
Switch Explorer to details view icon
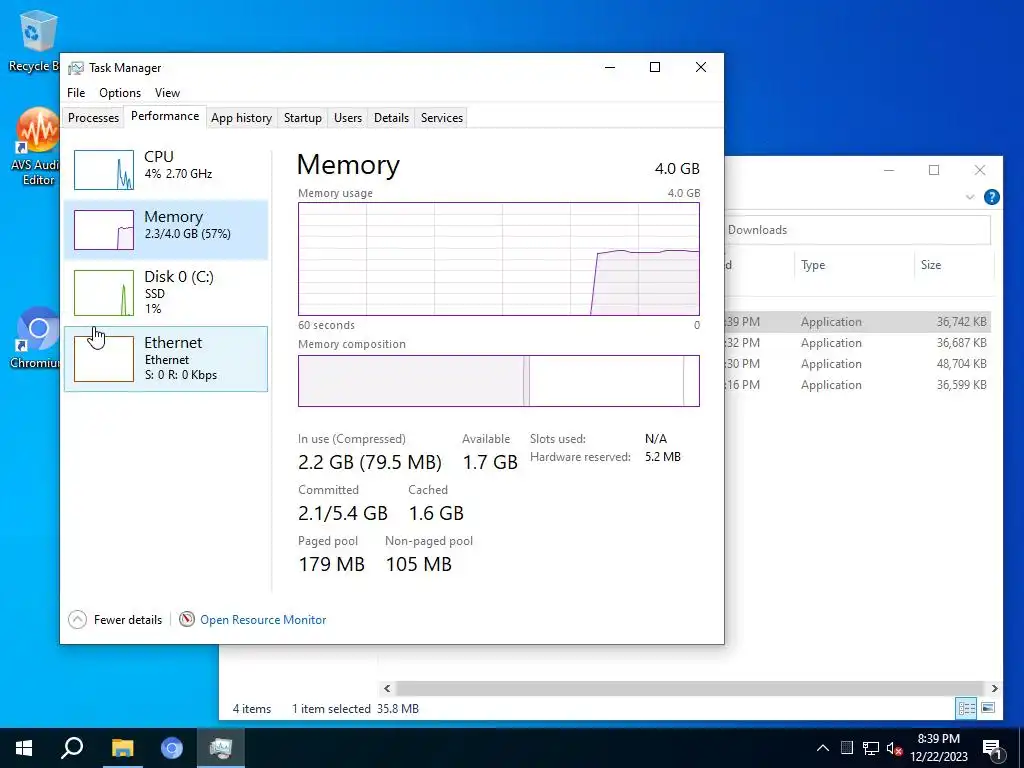(x=967, y=708)
